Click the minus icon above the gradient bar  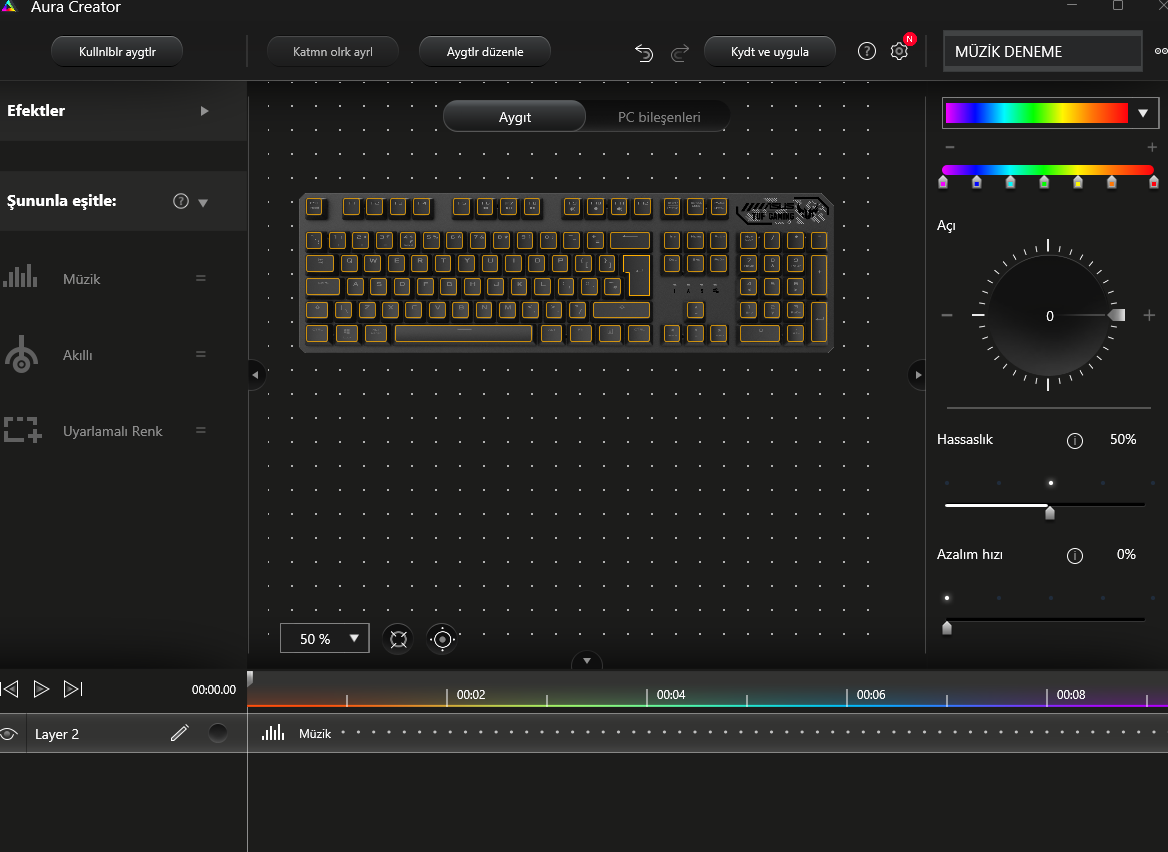[949, 147]
